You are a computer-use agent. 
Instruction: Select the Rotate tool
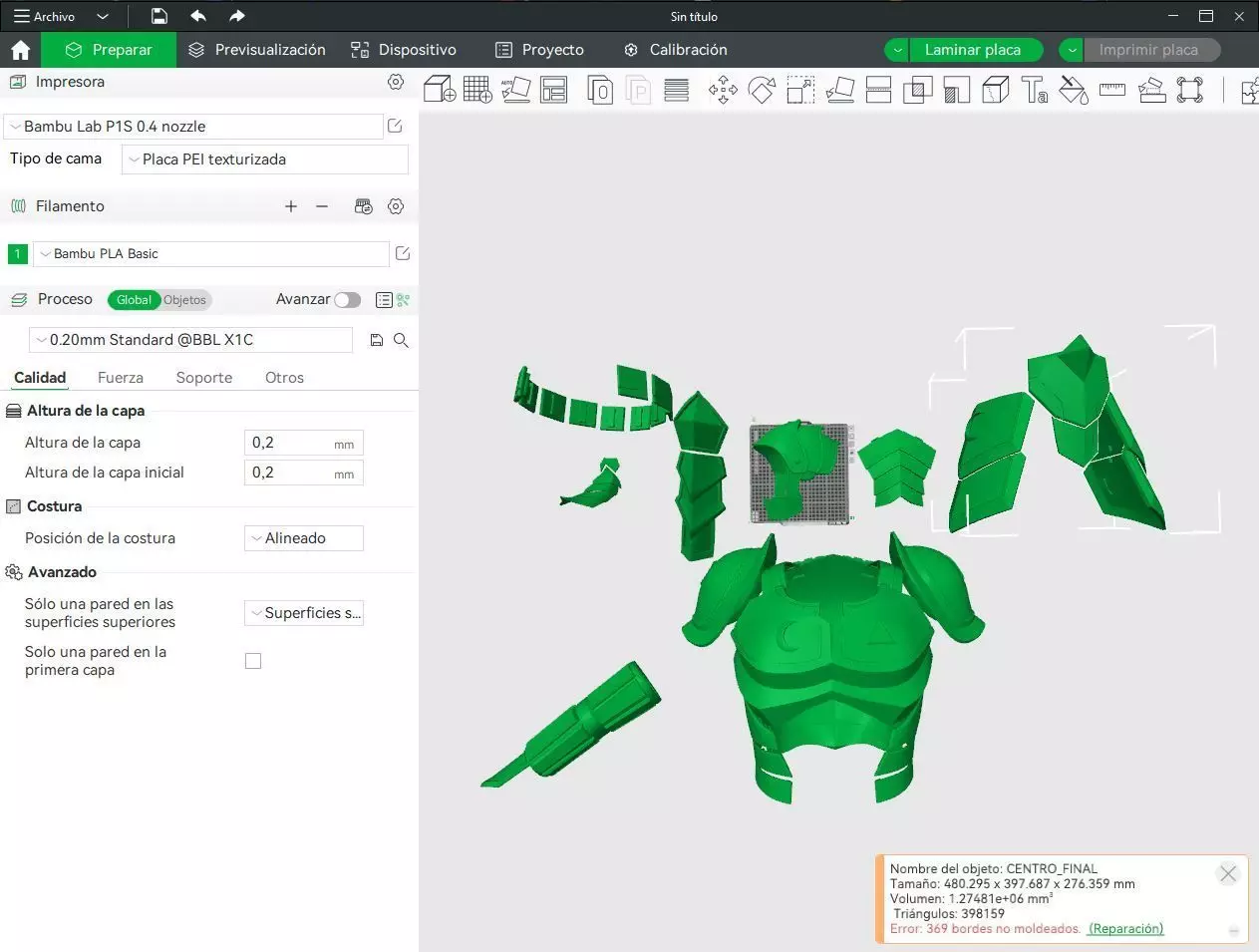(762, 90)
